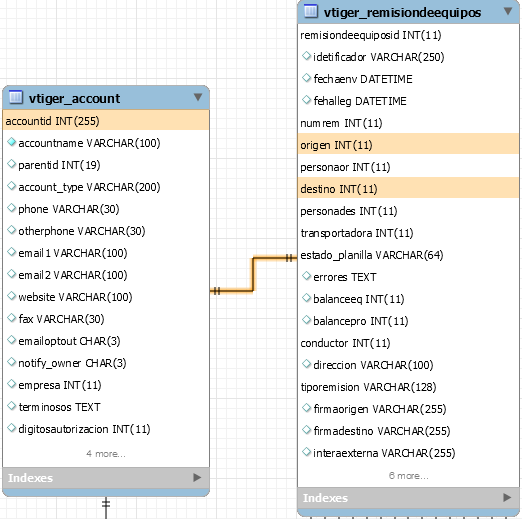Select the vtiger_account table title
This screenshot has width=522, height=519.
[74, 98]
